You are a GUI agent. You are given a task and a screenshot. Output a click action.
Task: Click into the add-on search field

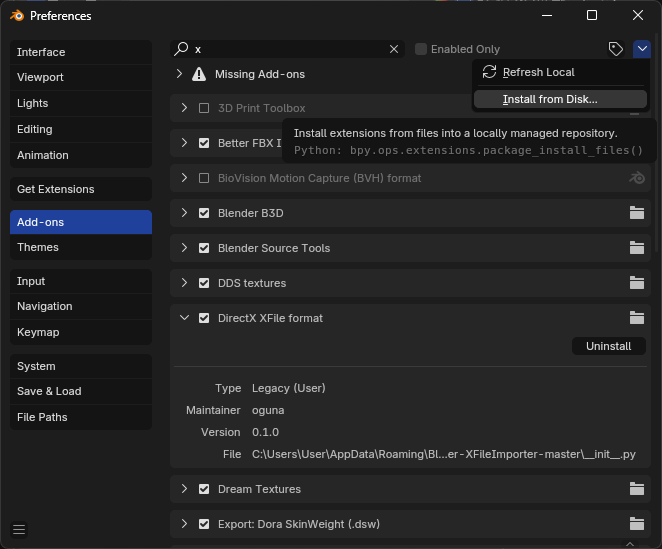287,49
